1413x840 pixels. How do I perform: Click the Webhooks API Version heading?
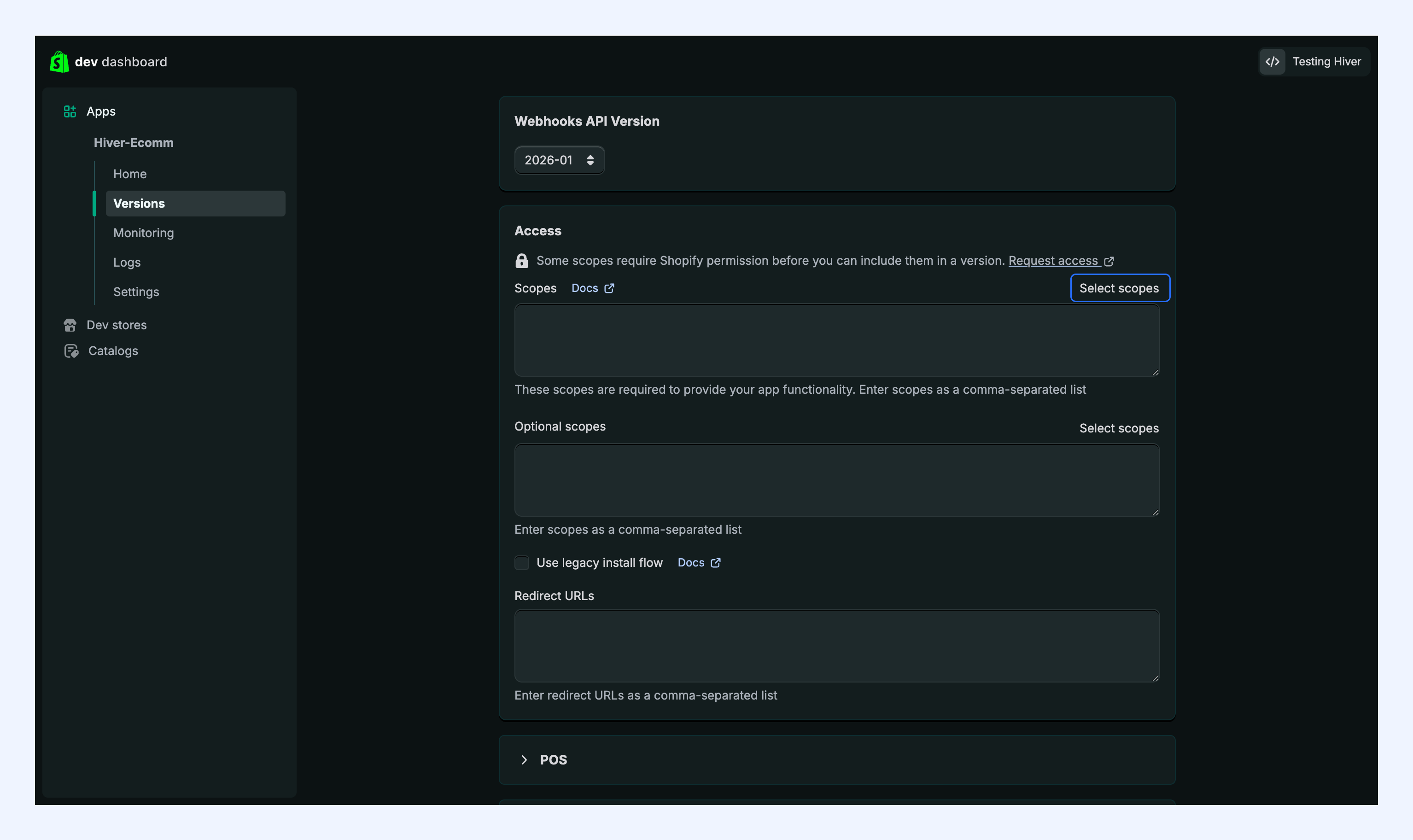pyautogui.click(x=586, y=121)
